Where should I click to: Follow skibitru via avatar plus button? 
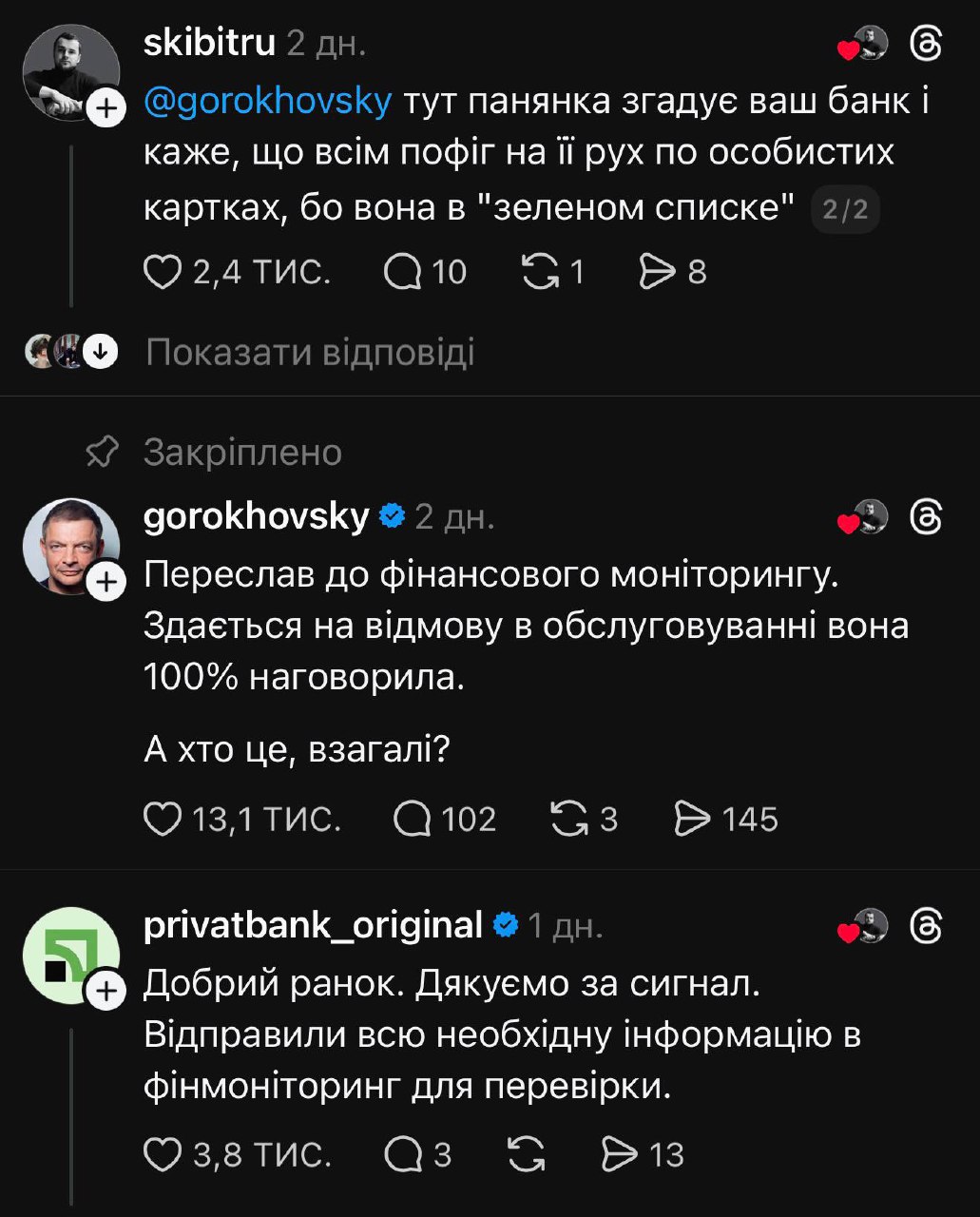(106, 108)
